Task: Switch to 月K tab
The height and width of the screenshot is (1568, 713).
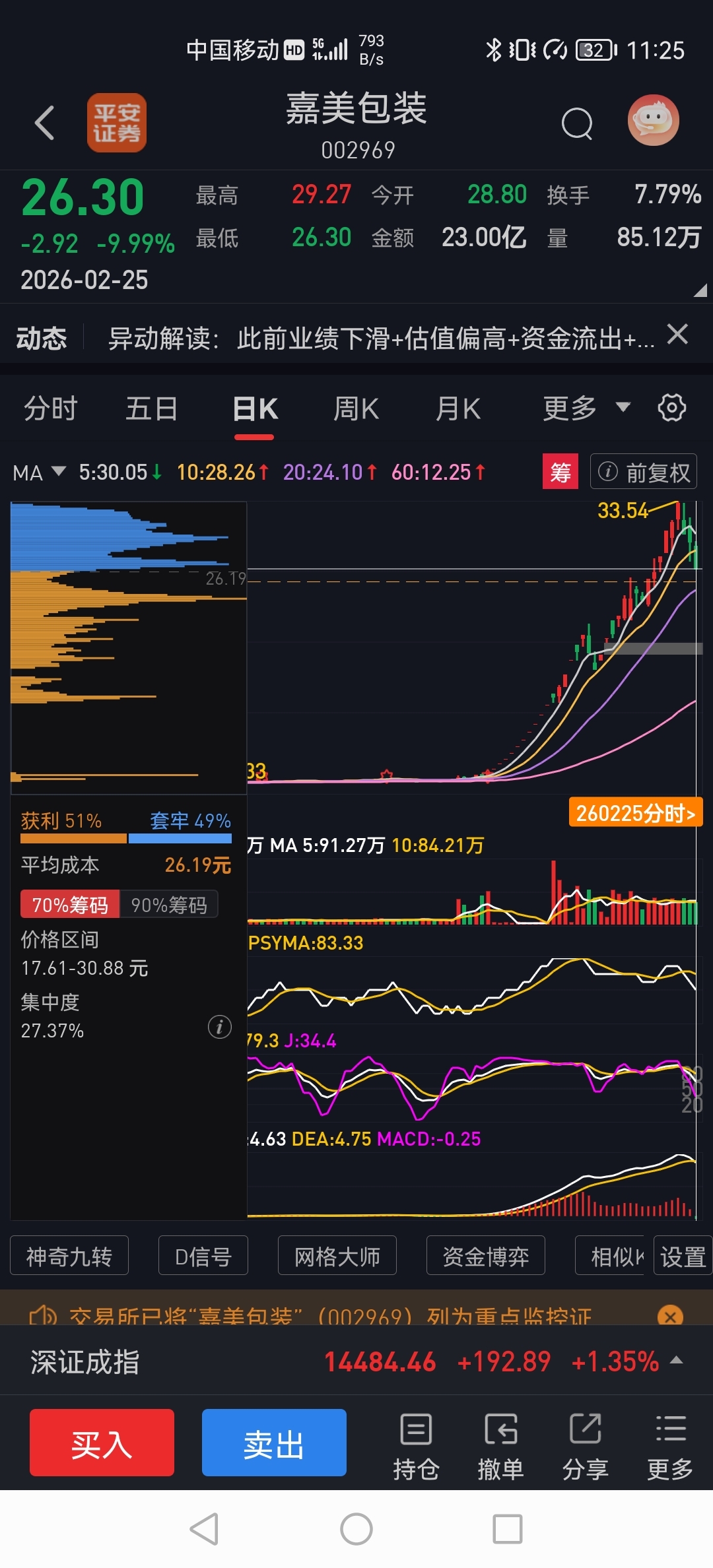Action: [x=458, y=408]
